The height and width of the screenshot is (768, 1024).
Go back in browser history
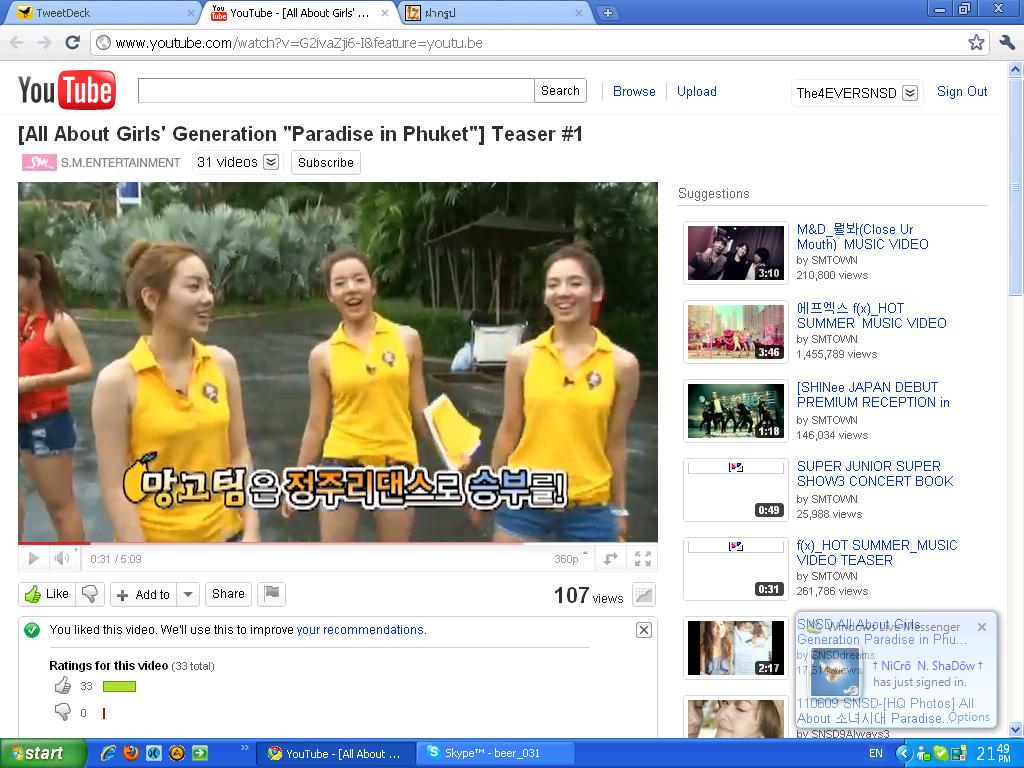click(16, 43)
